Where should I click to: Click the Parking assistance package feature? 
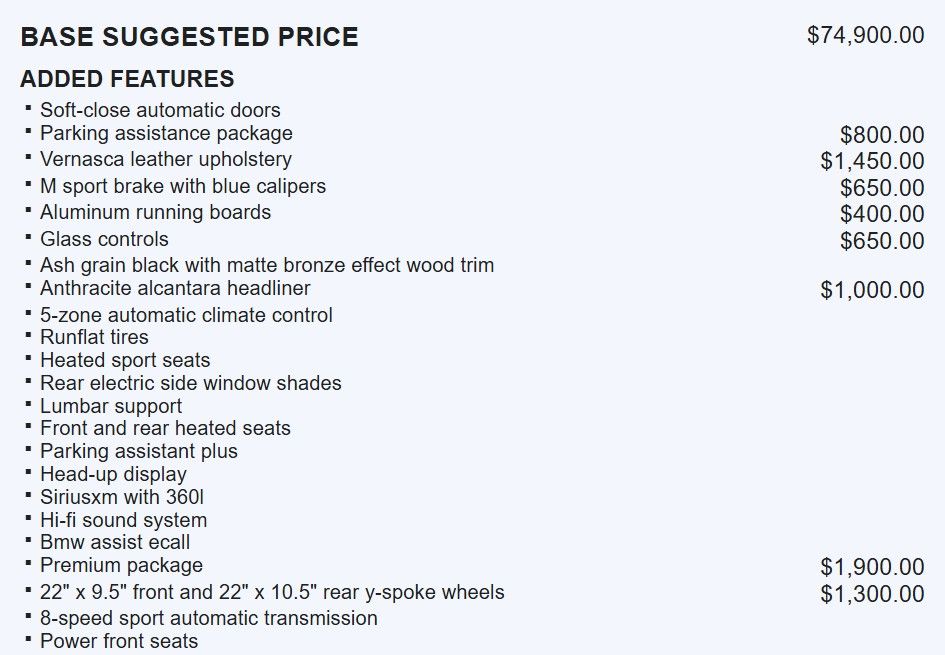click(166, 133)
